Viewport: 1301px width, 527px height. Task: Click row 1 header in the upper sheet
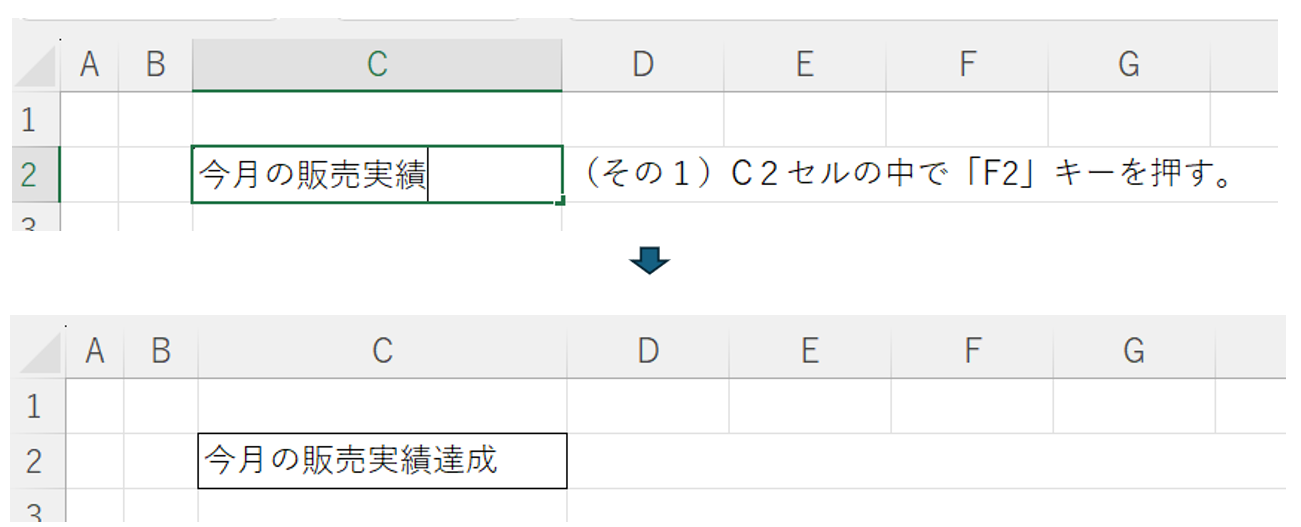point(28,120)
